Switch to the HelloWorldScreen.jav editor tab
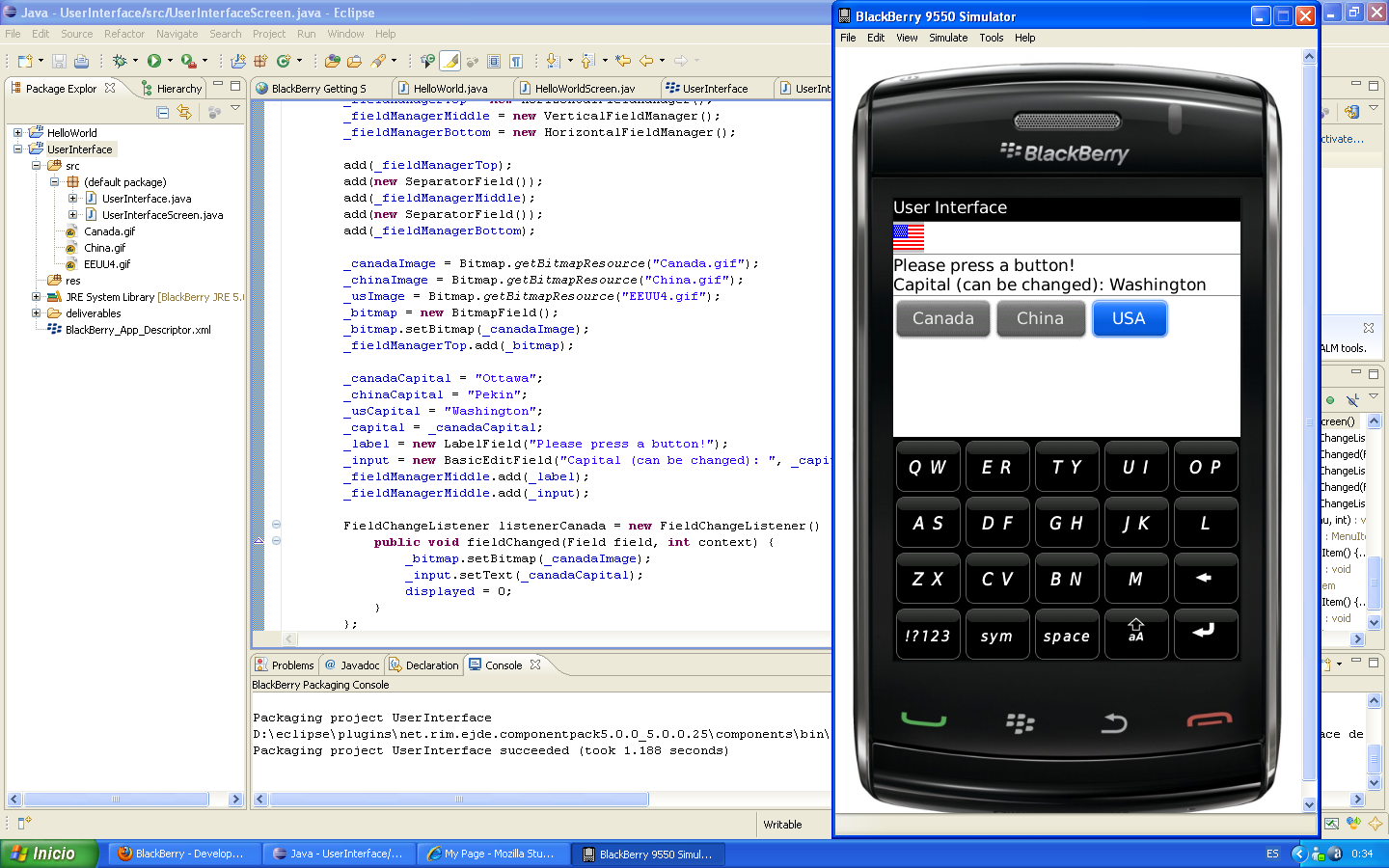 (x=579, y=88)
